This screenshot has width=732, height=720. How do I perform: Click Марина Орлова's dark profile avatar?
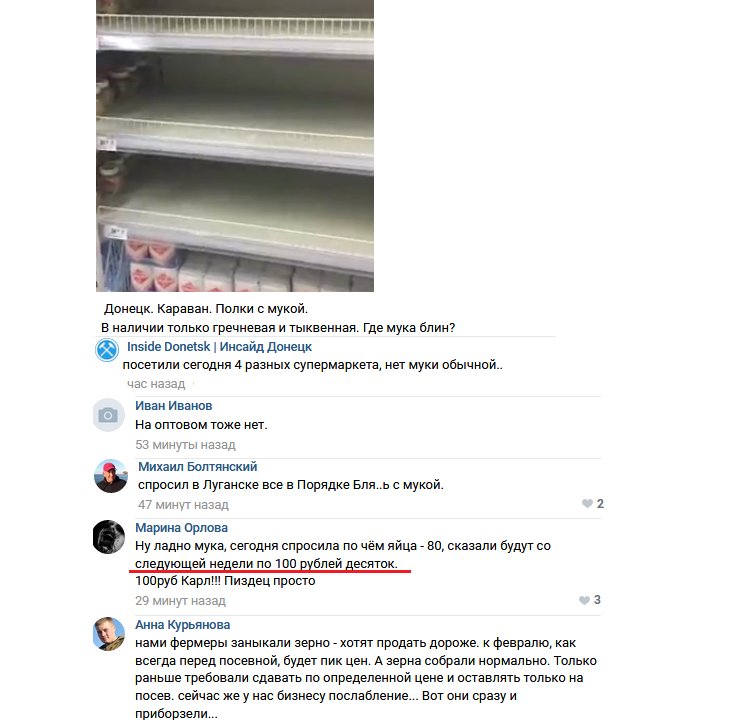pos(109,537)
